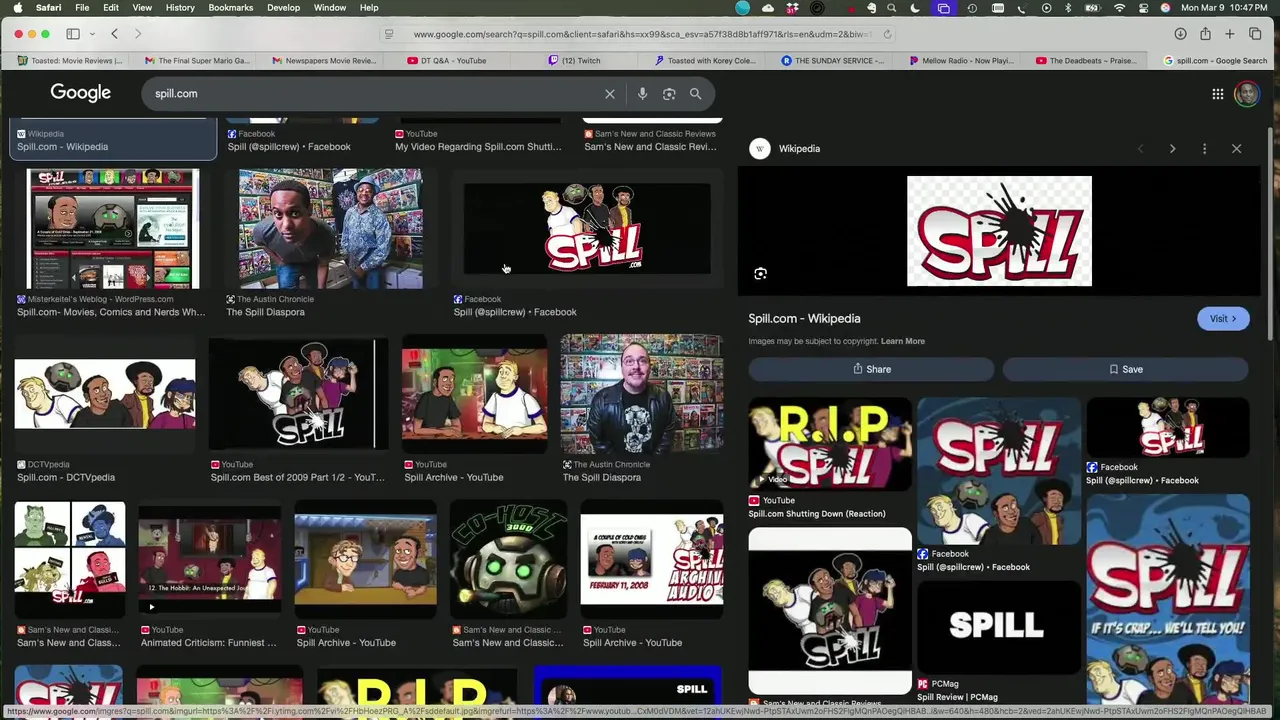The height and width of the screenshot is (720, 1280).
Task: Switch to Mellow Radio - Now Playing tab
Action: 961,61
